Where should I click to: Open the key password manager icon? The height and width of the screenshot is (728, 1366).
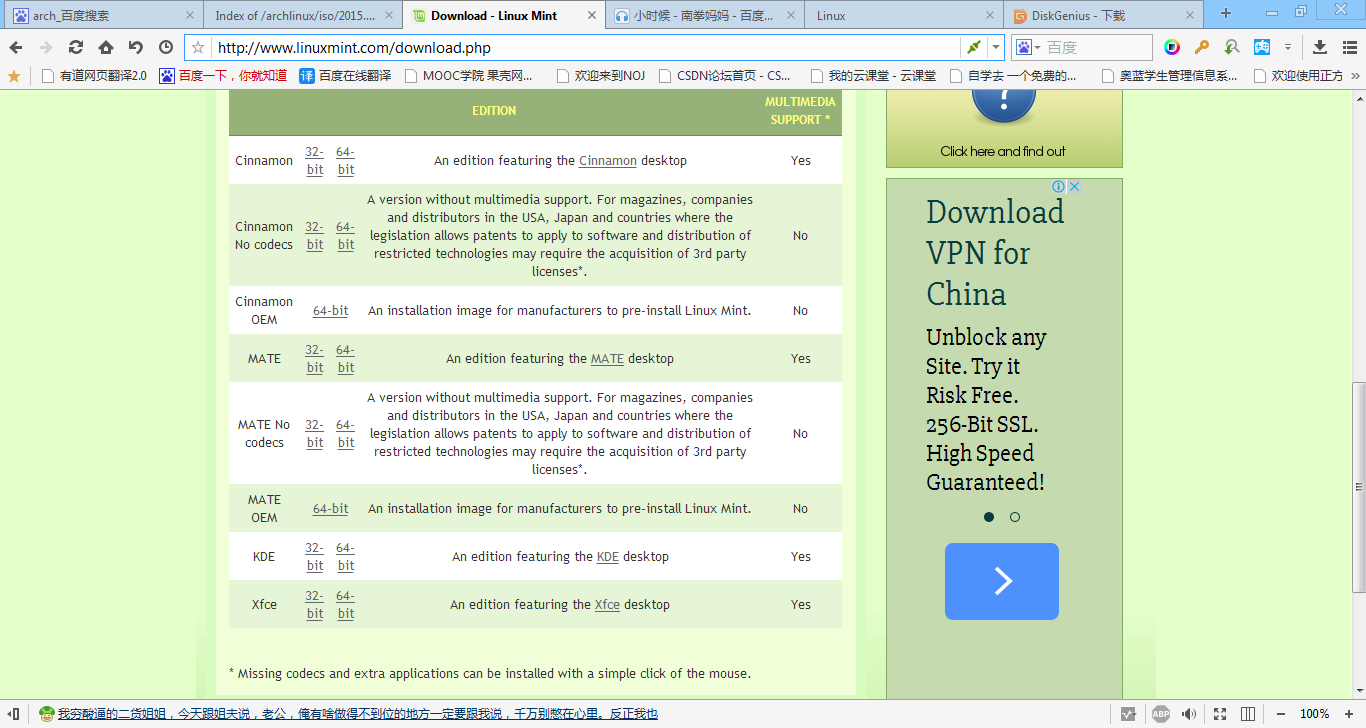(x=1202, y=47)
